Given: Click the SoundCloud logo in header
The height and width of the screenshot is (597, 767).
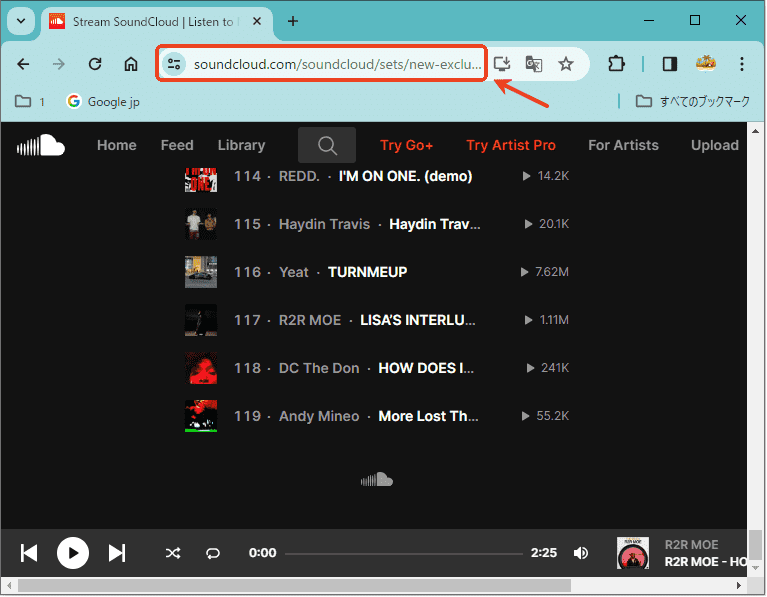Looking at the screenshot, I should 41,146.
